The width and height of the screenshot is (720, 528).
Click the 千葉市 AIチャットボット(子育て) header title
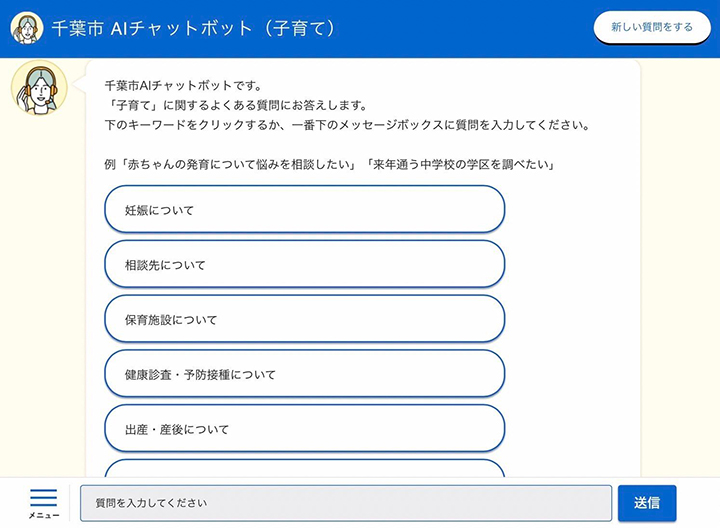pyautogui.click(x=193, y=29)
